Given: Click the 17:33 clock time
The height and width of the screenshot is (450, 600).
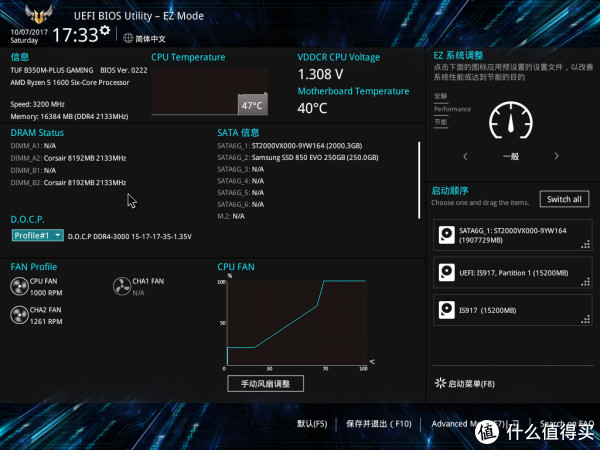Looking at the screenshot, I should (x=75, y=35).
